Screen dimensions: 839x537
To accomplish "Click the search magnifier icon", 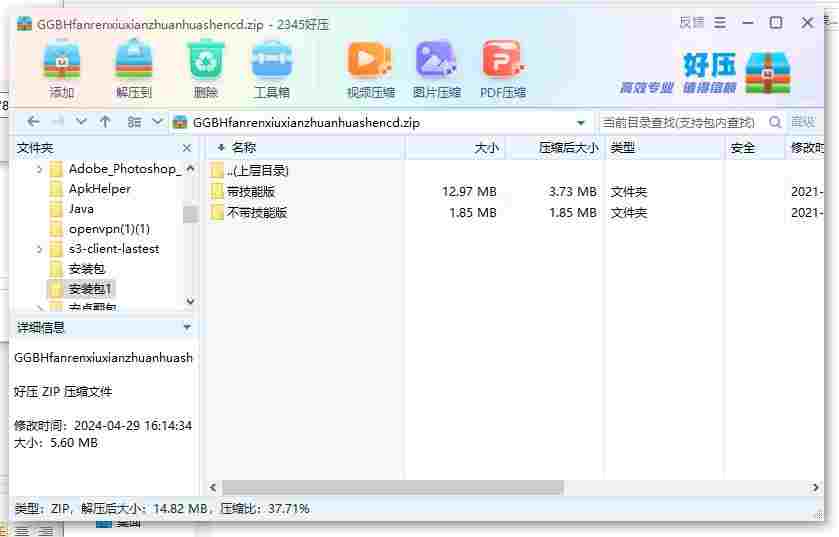I will (774, 122).
